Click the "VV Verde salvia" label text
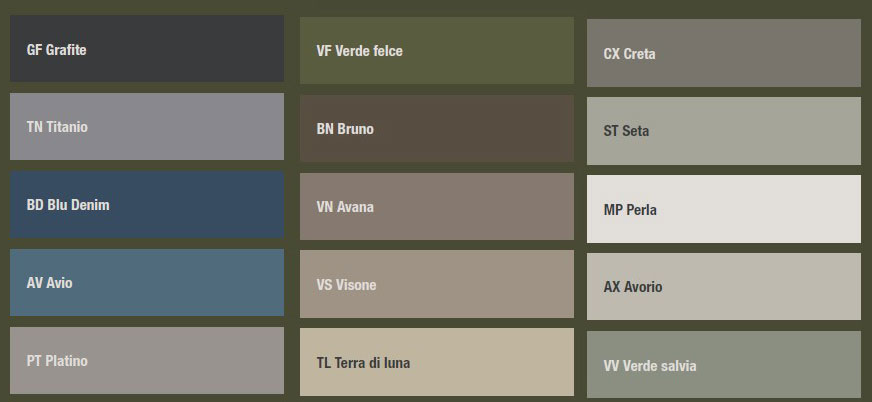The height and width of the screenshot is (402, 872). click(650, 366)
